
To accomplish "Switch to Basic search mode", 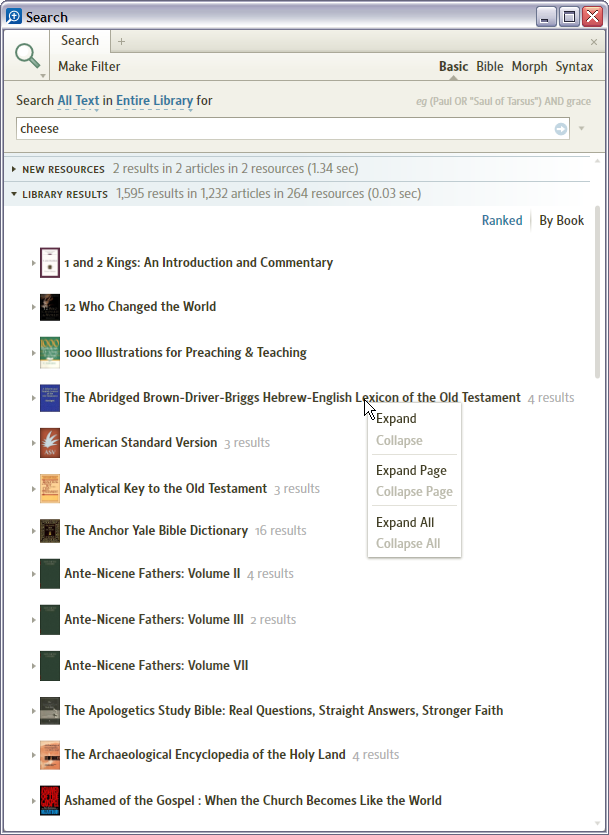I will [454, 67].
